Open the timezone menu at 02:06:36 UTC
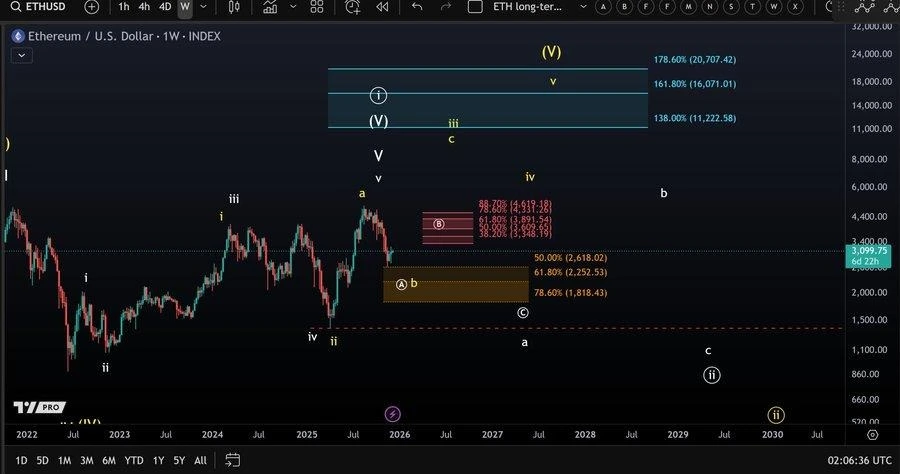Image resolution: width=900 pixels, height=474 pixels. click(x=859, y=460)
